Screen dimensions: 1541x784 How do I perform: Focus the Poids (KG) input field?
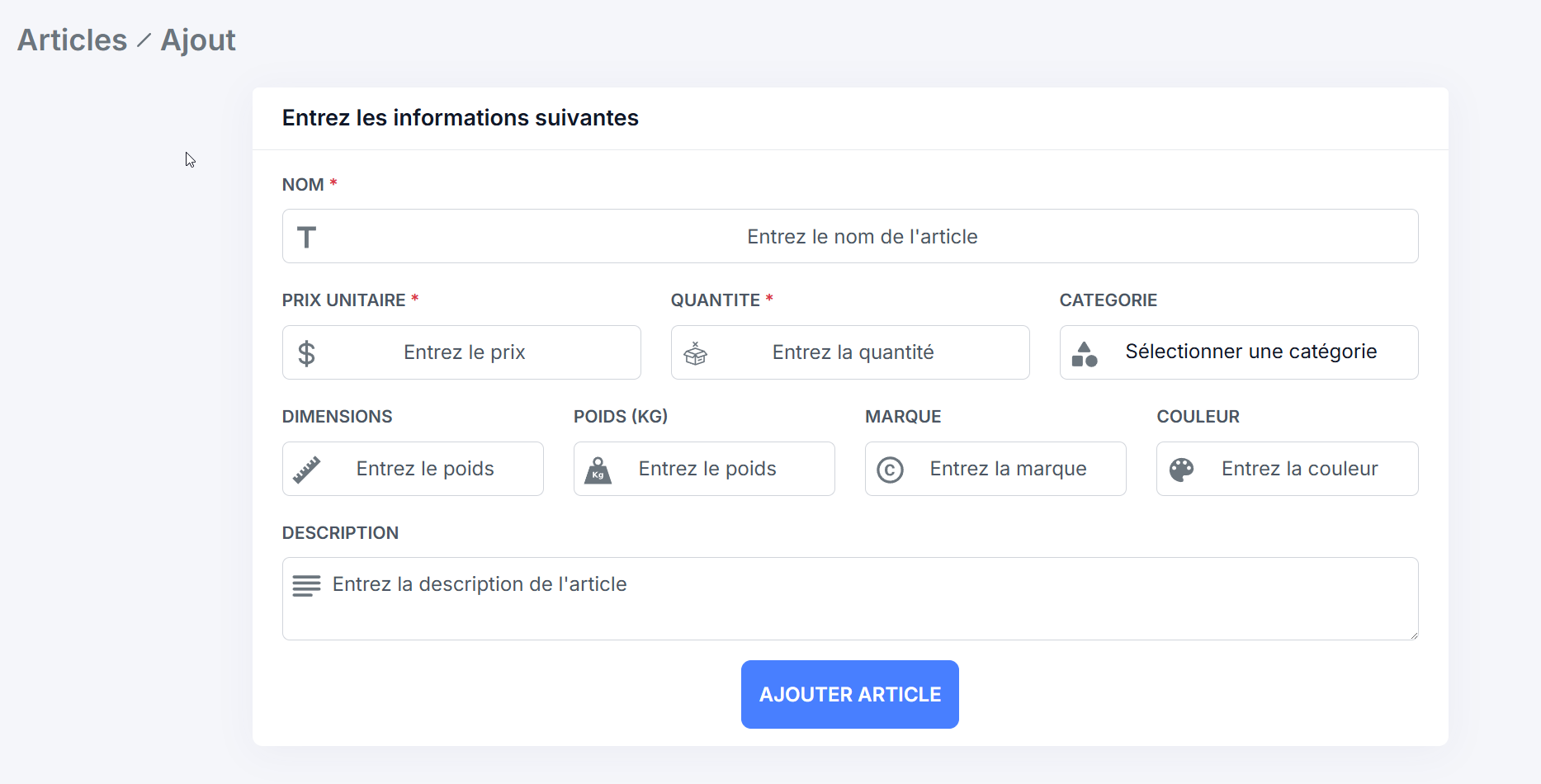click(704, 469)
